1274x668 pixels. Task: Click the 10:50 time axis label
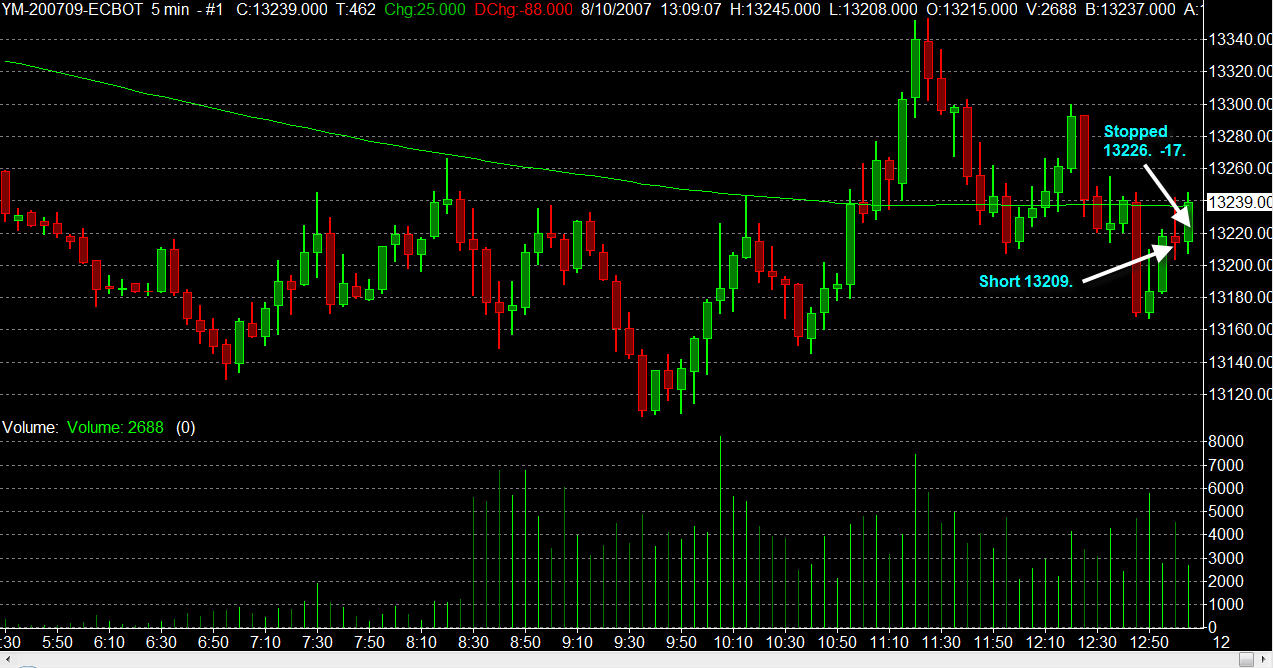(x=837, y=641)
